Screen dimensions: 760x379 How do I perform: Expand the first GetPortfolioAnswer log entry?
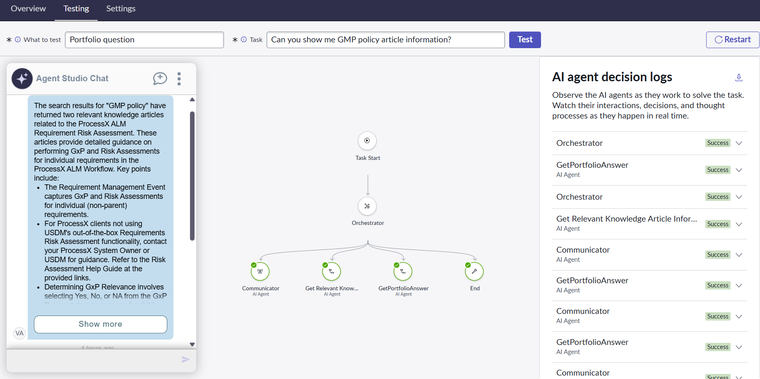pyautogui.click(x=739, y=170)
